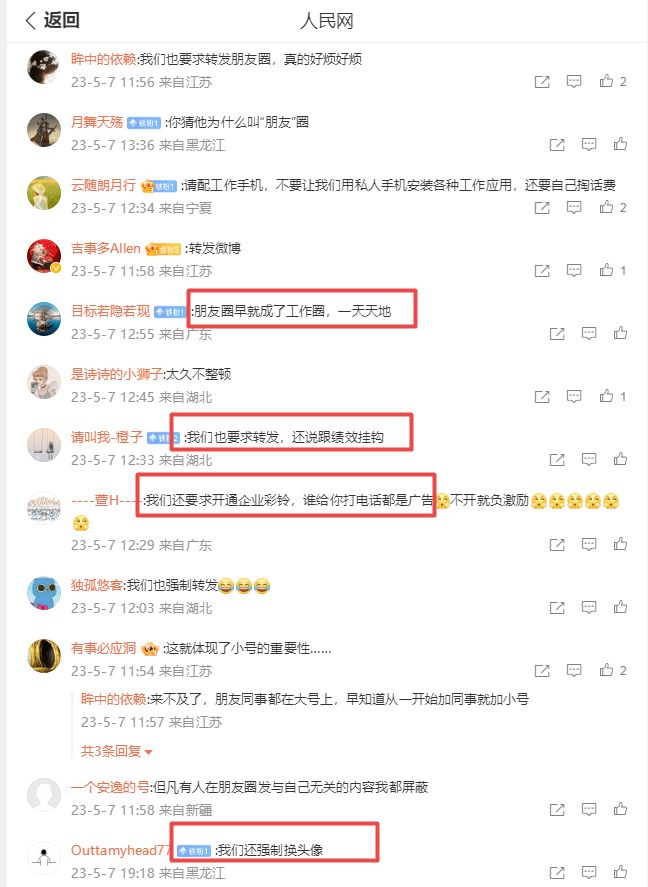648x887 pixels.
Task: Reply to 独孤悠客's comment
Action: click(589, 608)
